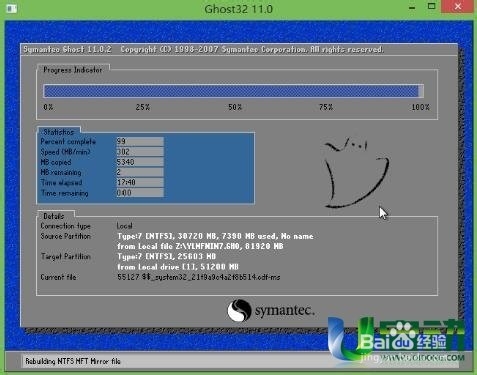Click the Statistics panel heading
The height and width of the screenshot is (375, 477).
click(59, 132)
